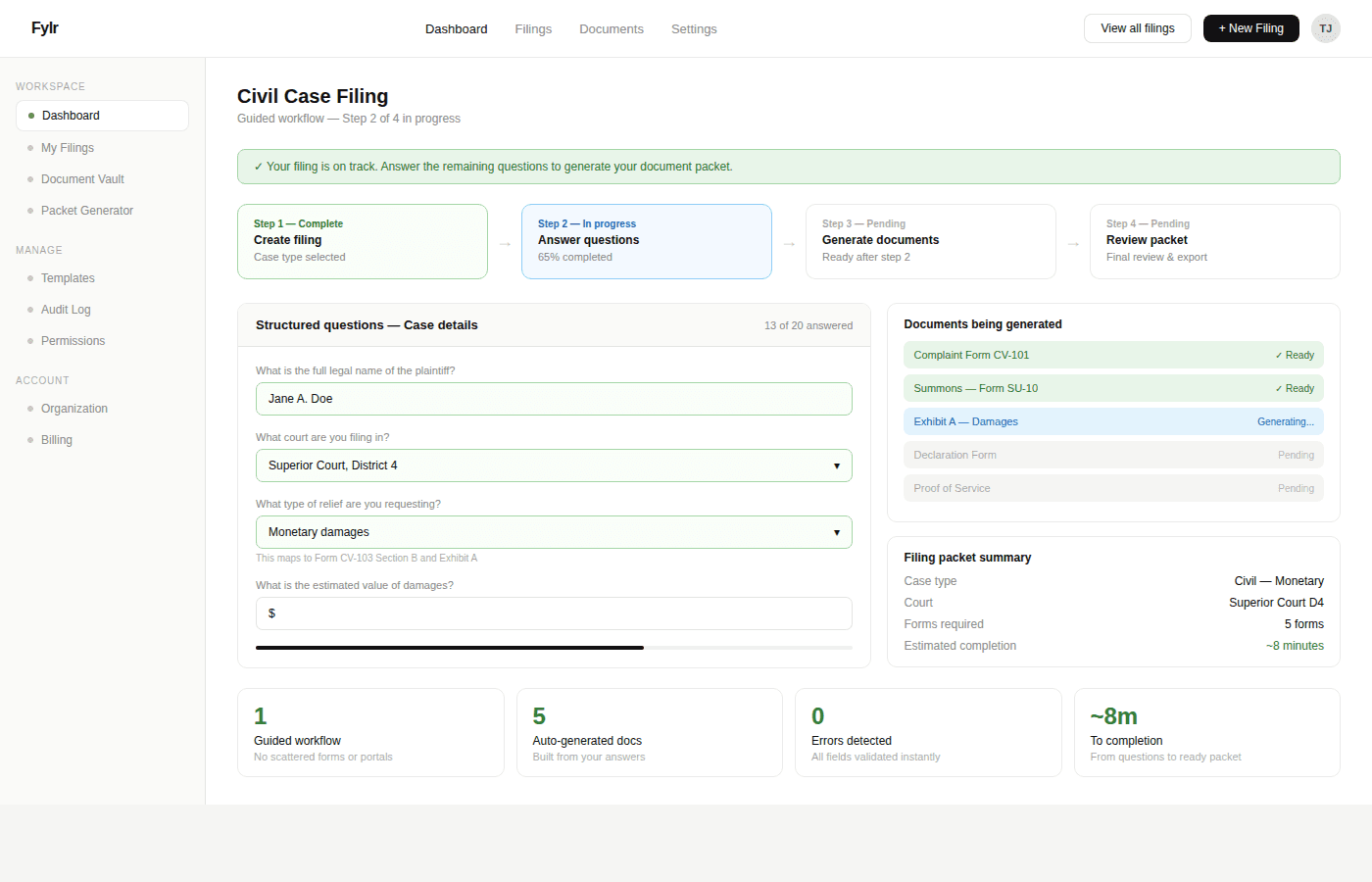
Task: Switch to the Documents tab
Action: tap(612, 29)
